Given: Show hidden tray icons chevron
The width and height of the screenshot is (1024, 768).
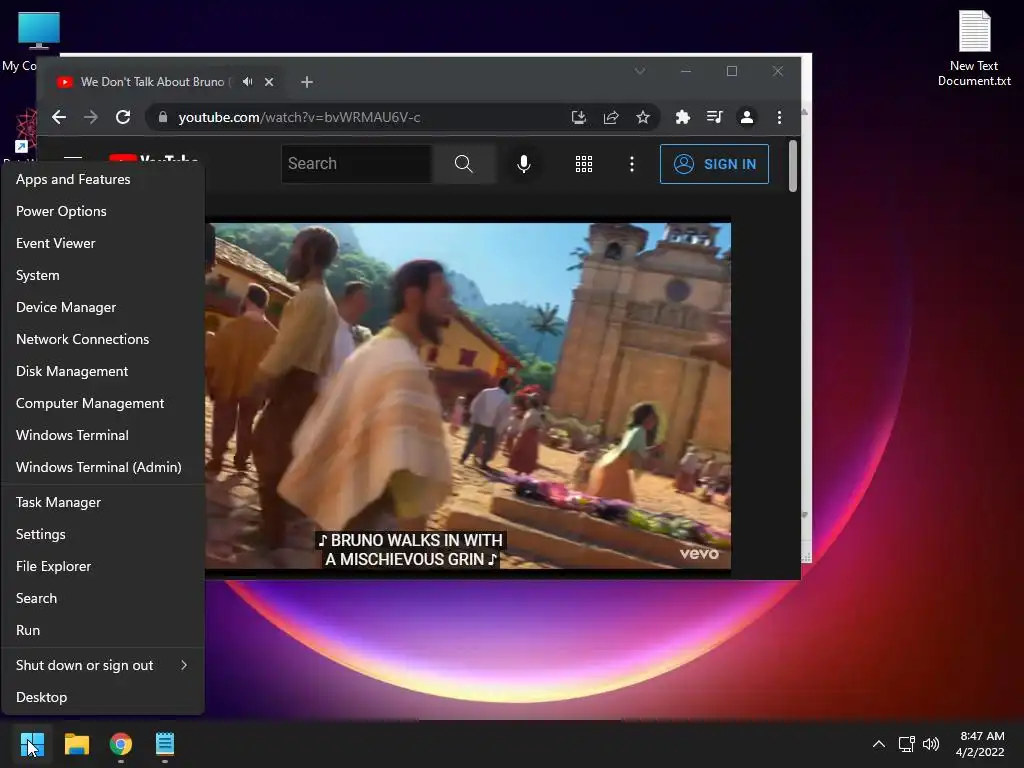Looking at the screenshot, I should click(879, 744).
